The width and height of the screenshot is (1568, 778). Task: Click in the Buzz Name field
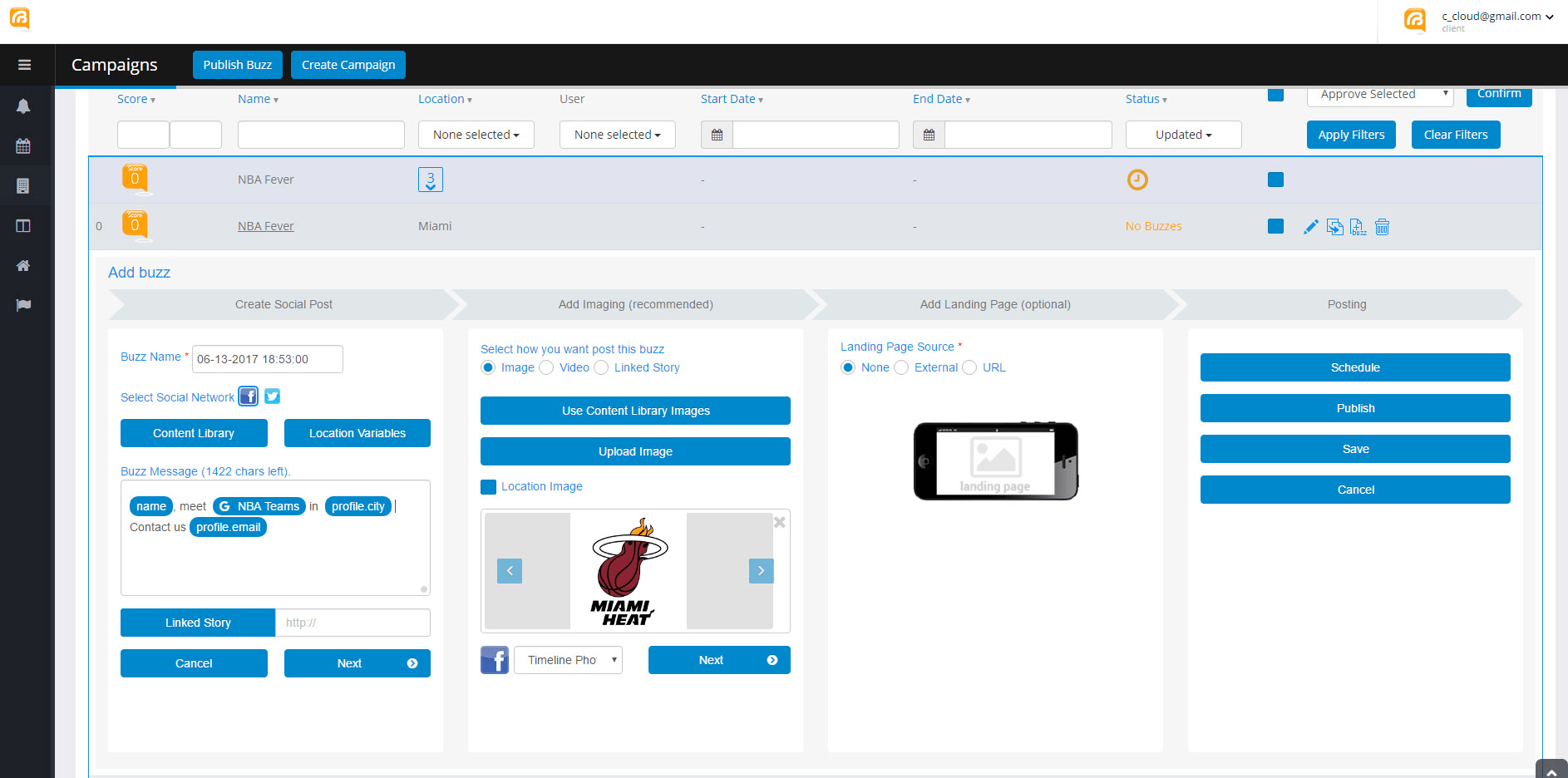268,359
